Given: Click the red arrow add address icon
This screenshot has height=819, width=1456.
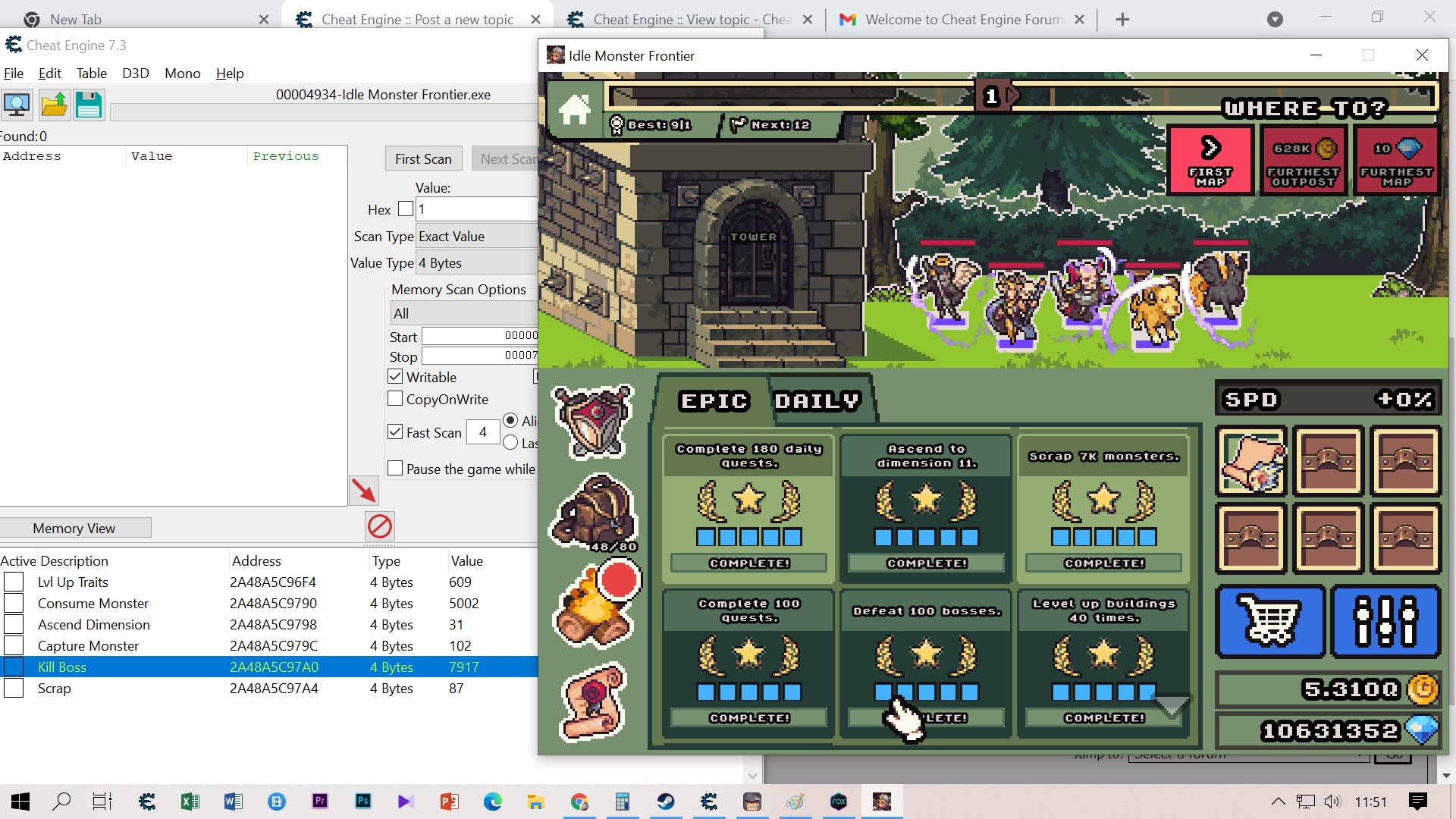Looking at the screenshot, I should click(x=364, y=491).
